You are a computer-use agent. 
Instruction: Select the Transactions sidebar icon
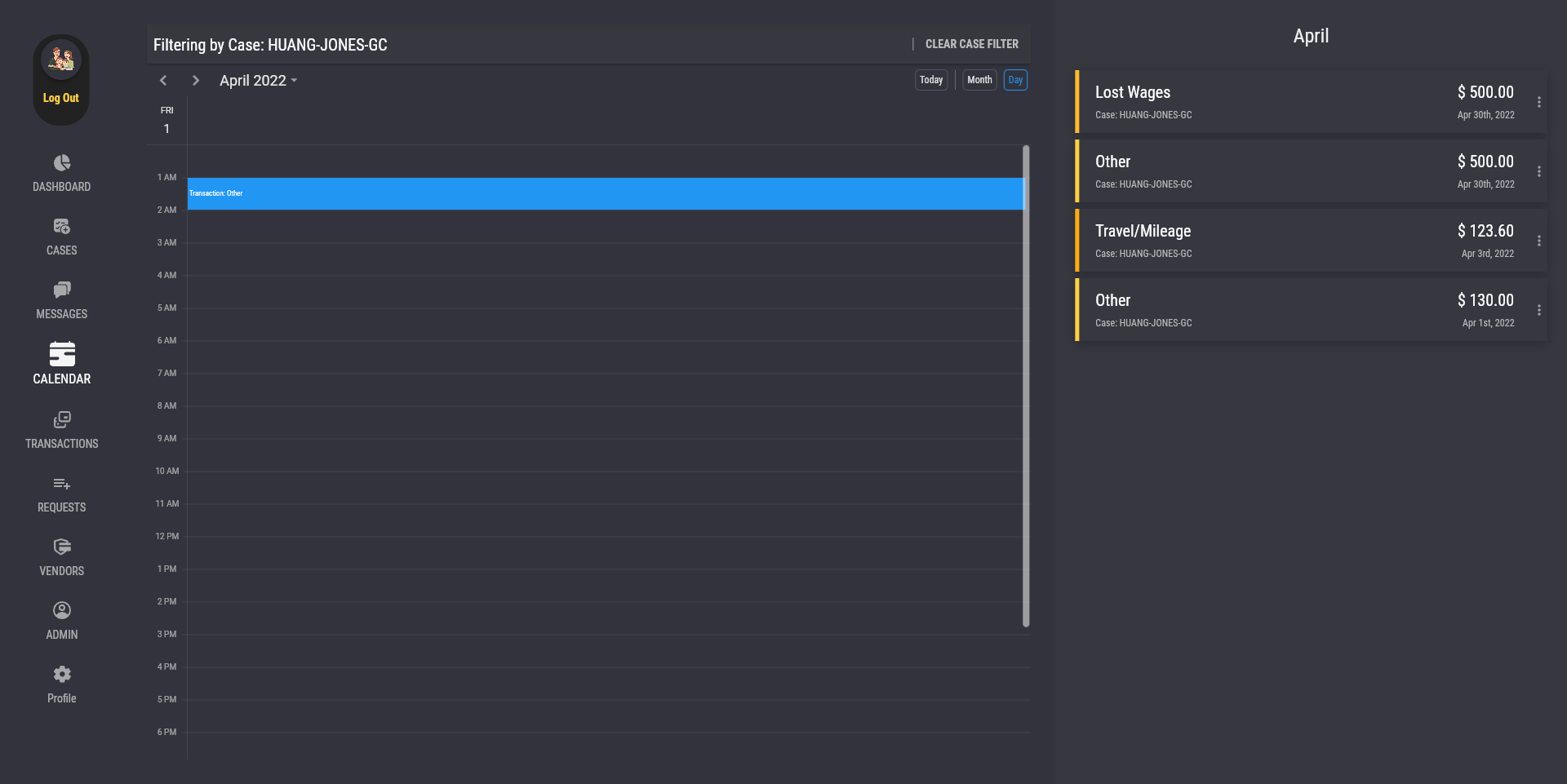(x=62, y=420)
